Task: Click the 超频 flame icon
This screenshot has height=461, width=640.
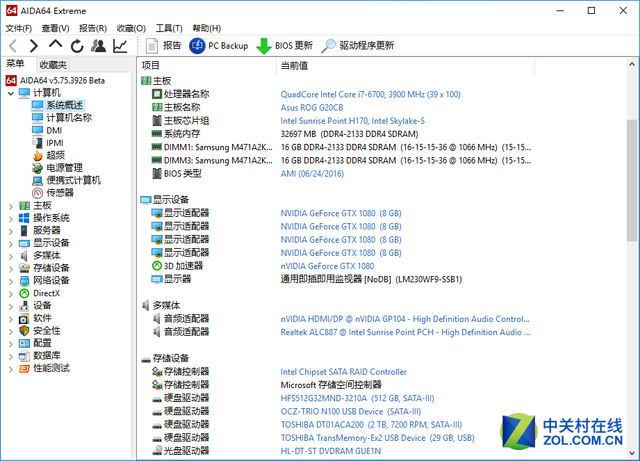Action: 38,155
